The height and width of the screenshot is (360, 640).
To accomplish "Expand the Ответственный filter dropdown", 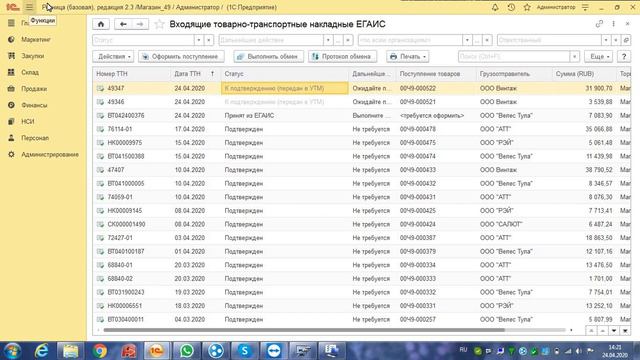I will click(x=606, y=40).
